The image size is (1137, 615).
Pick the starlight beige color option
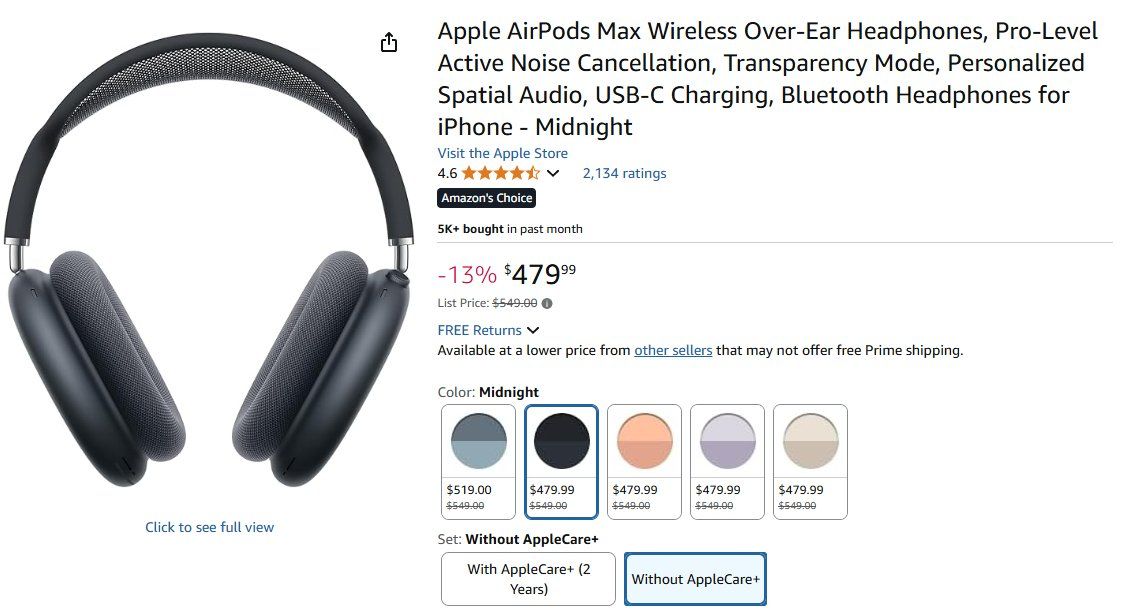(810, 462)
